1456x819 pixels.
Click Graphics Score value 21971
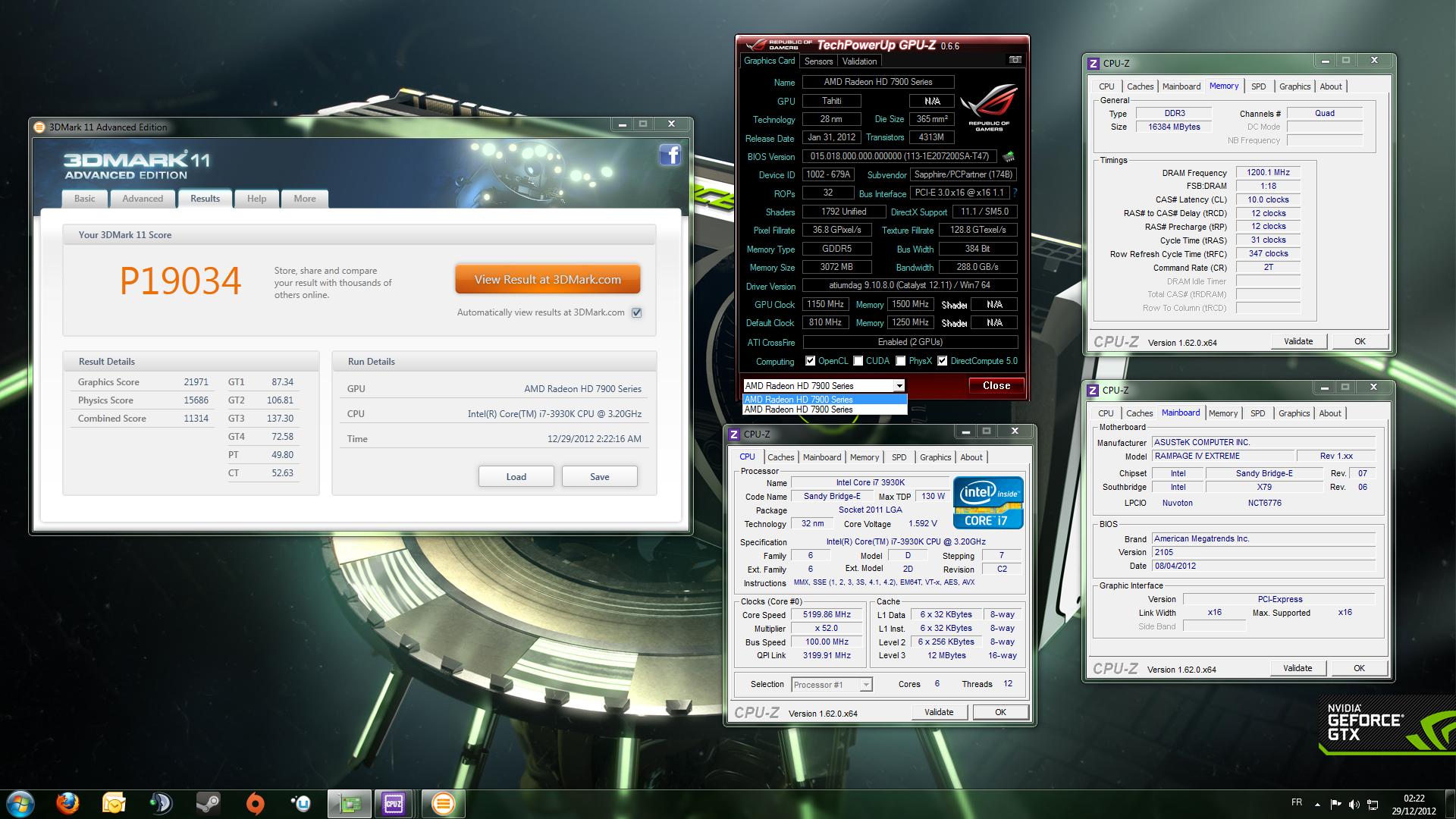click(196, 382)
